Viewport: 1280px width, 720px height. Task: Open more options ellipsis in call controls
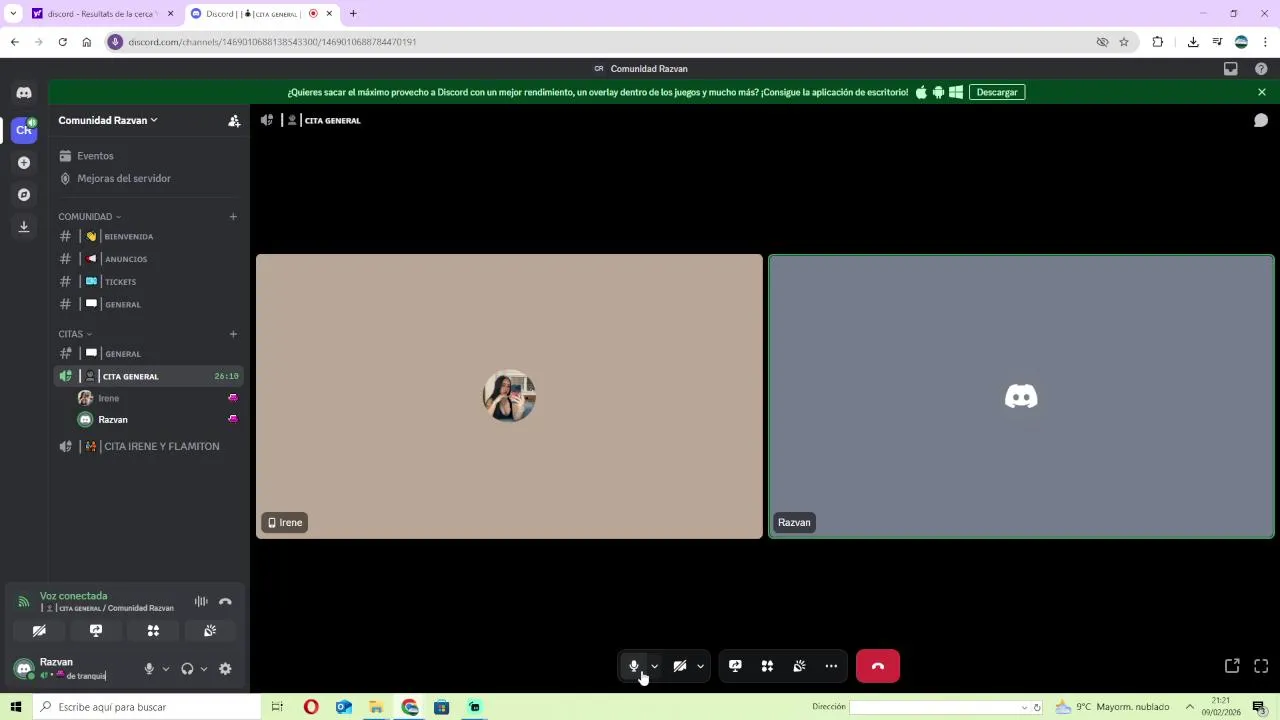(831, 666)
